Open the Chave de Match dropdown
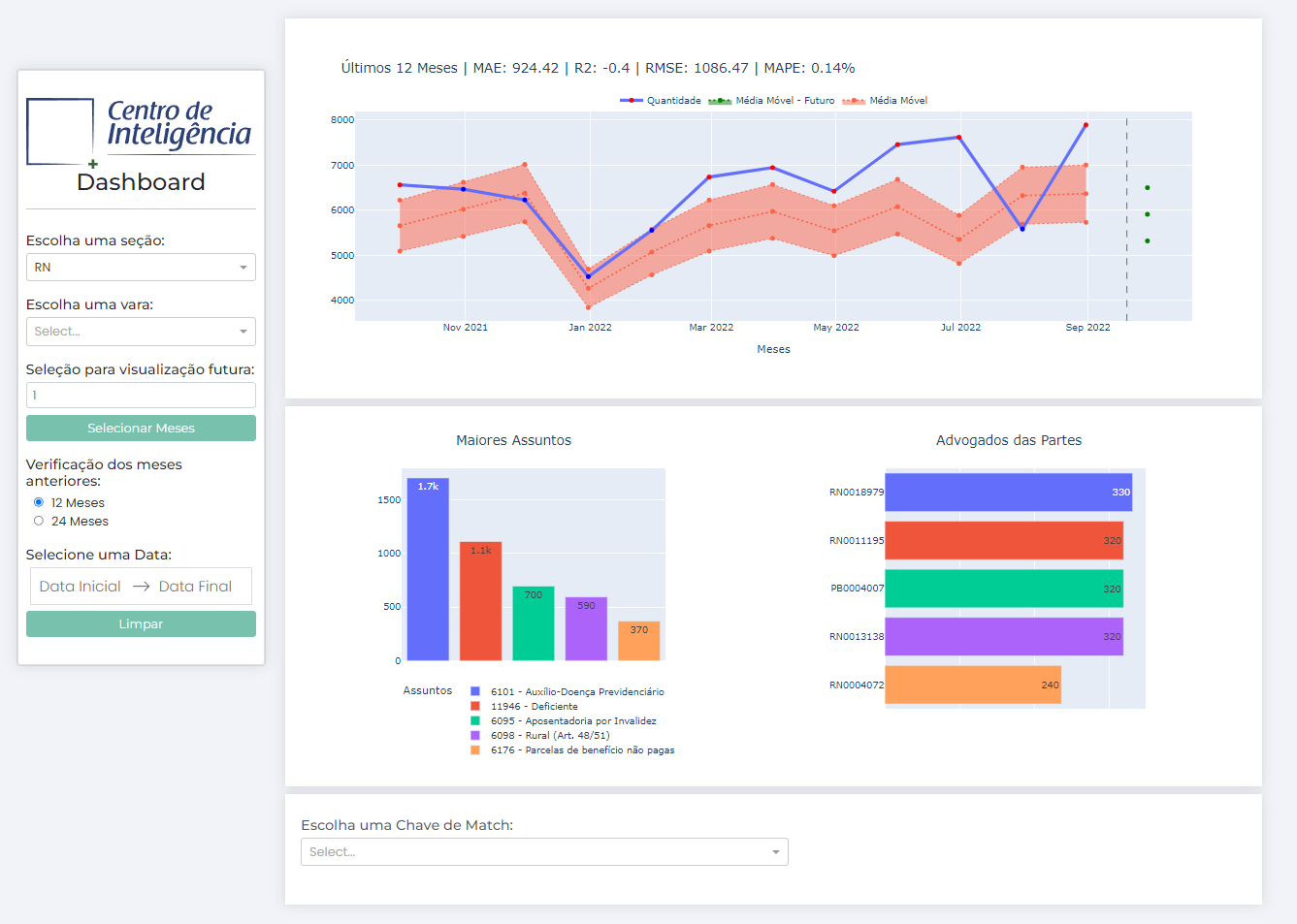 (x=544, y=852)
